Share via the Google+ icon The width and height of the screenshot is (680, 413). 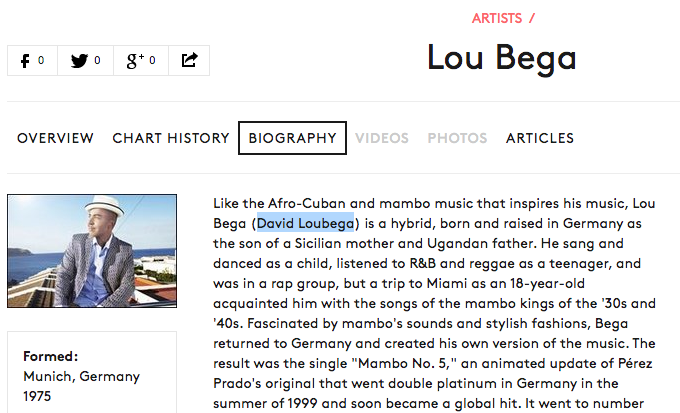(x=141, y=61)
